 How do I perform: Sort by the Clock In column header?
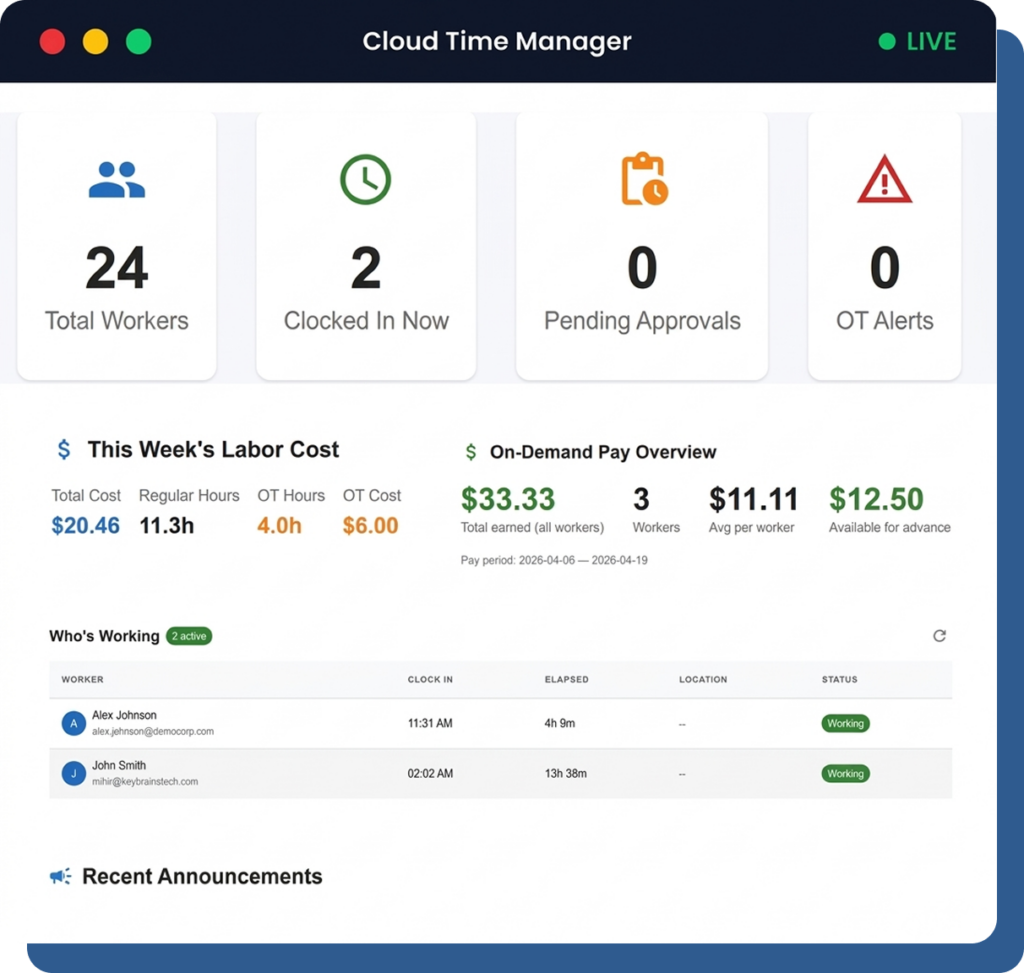point(430,680)
